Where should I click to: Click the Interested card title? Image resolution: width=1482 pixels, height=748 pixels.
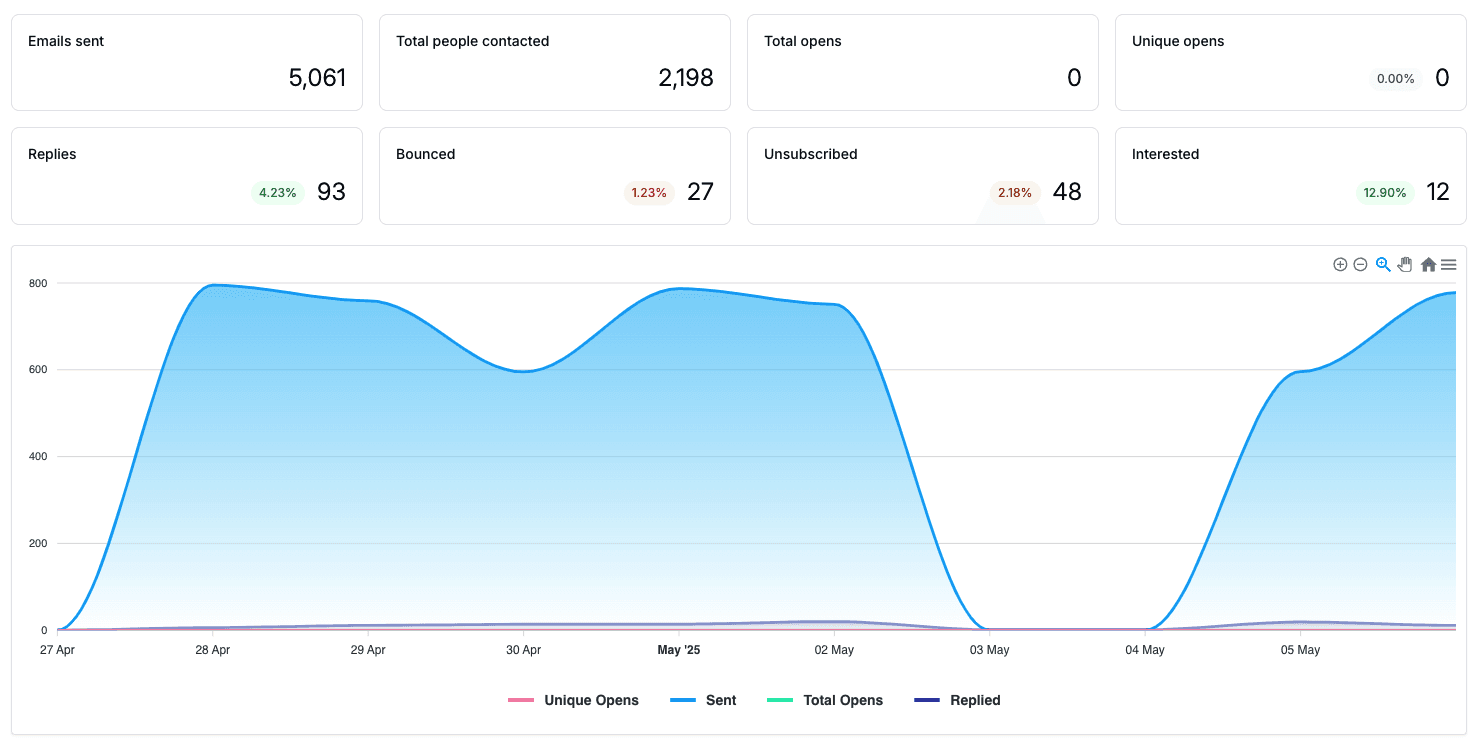click(x=1166, y=154)
